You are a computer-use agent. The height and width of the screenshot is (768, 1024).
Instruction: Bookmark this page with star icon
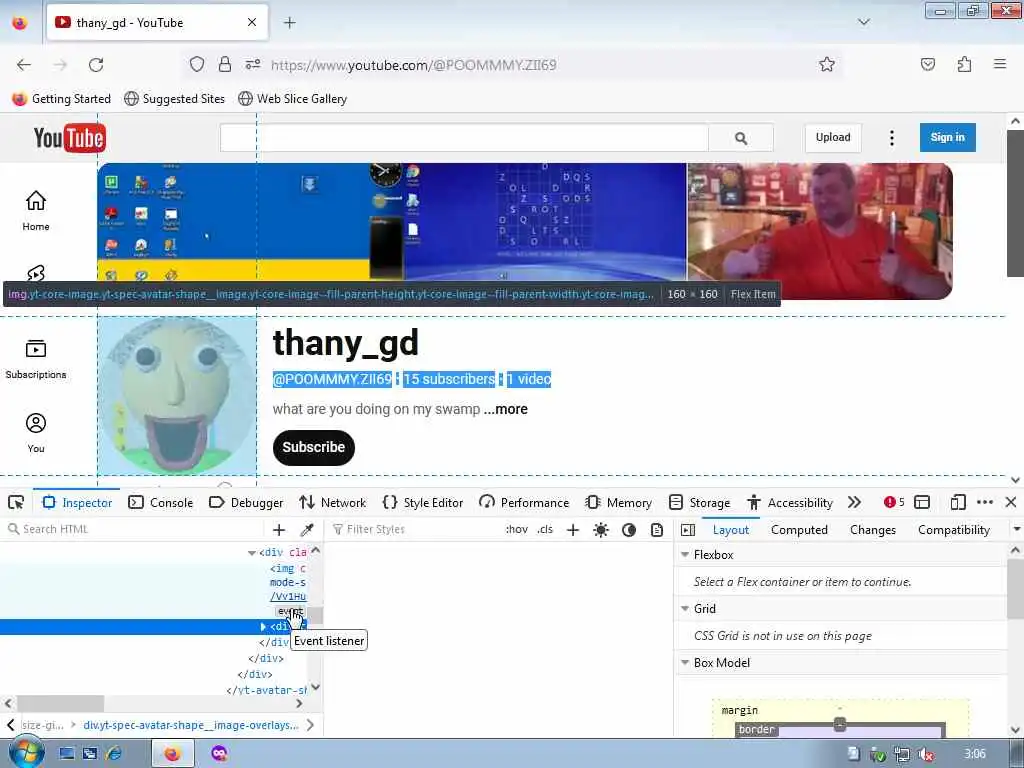827,65
